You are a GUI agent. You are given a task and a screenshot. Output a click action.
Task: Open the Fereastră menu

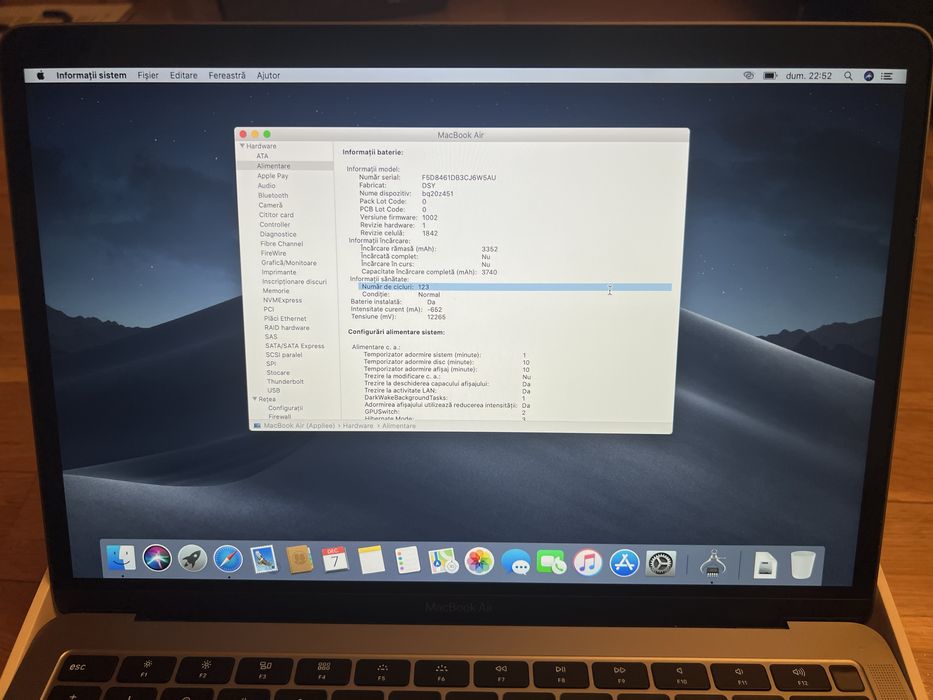pos(227,75)
